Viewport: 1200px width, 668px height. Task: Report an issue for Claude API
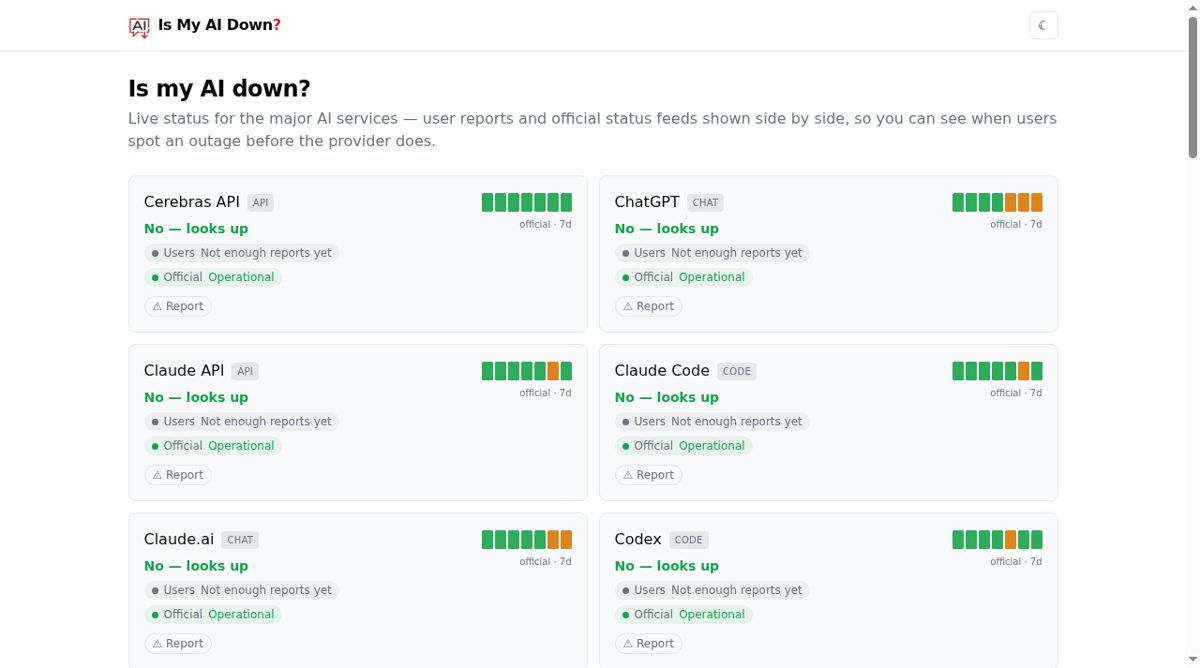(178, 475)
